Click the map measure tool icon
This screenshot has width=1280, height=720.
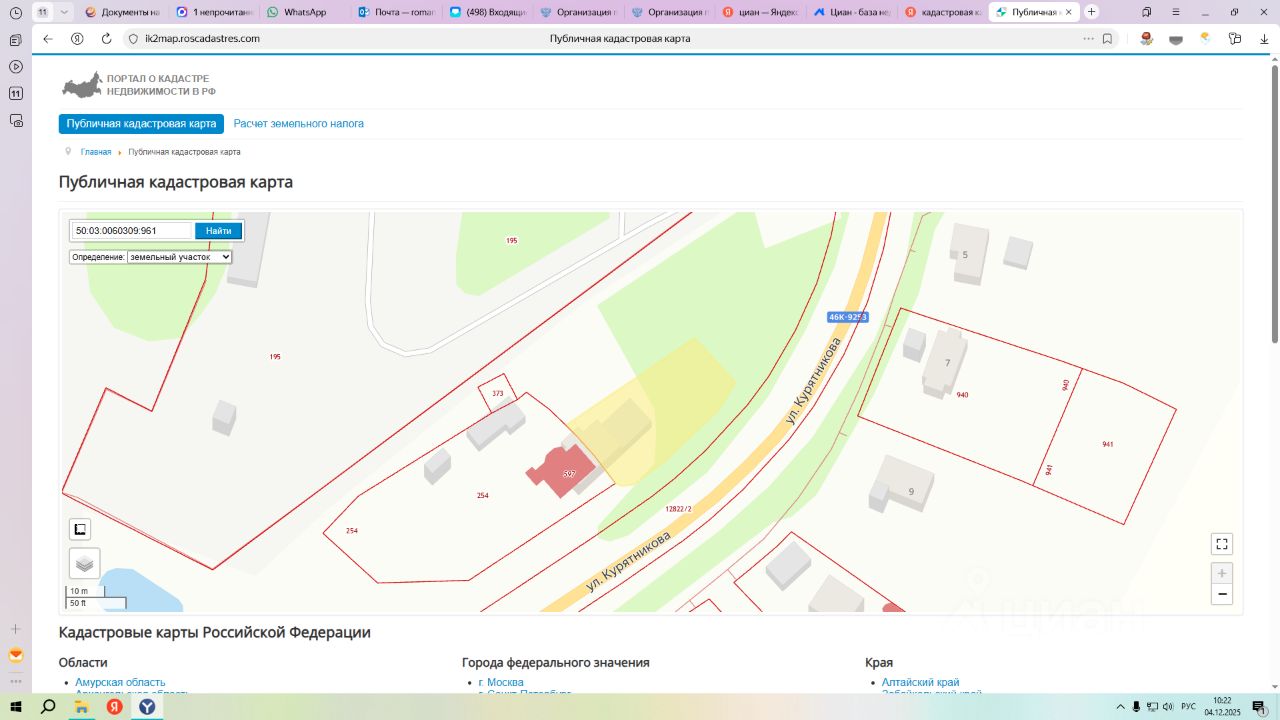(80, 529)
